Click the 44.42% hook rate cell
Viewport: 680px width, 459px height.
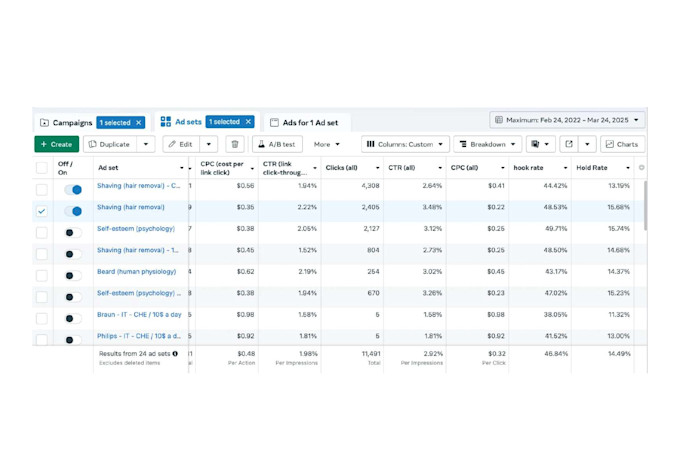[555, 186]
